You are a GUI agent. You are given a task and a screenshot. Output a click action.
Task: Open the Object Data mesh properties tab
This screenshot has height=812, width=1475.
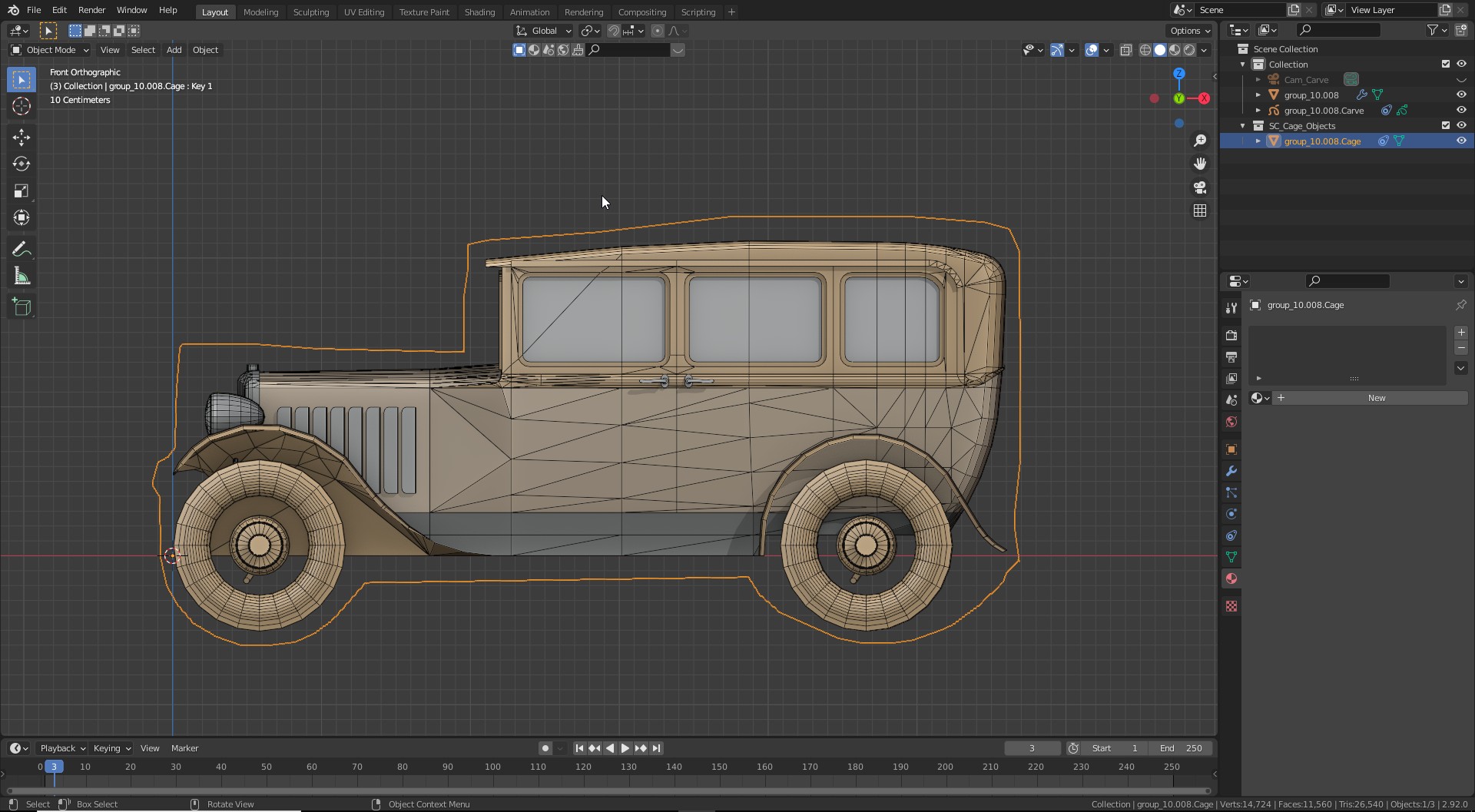(1231, 557)
